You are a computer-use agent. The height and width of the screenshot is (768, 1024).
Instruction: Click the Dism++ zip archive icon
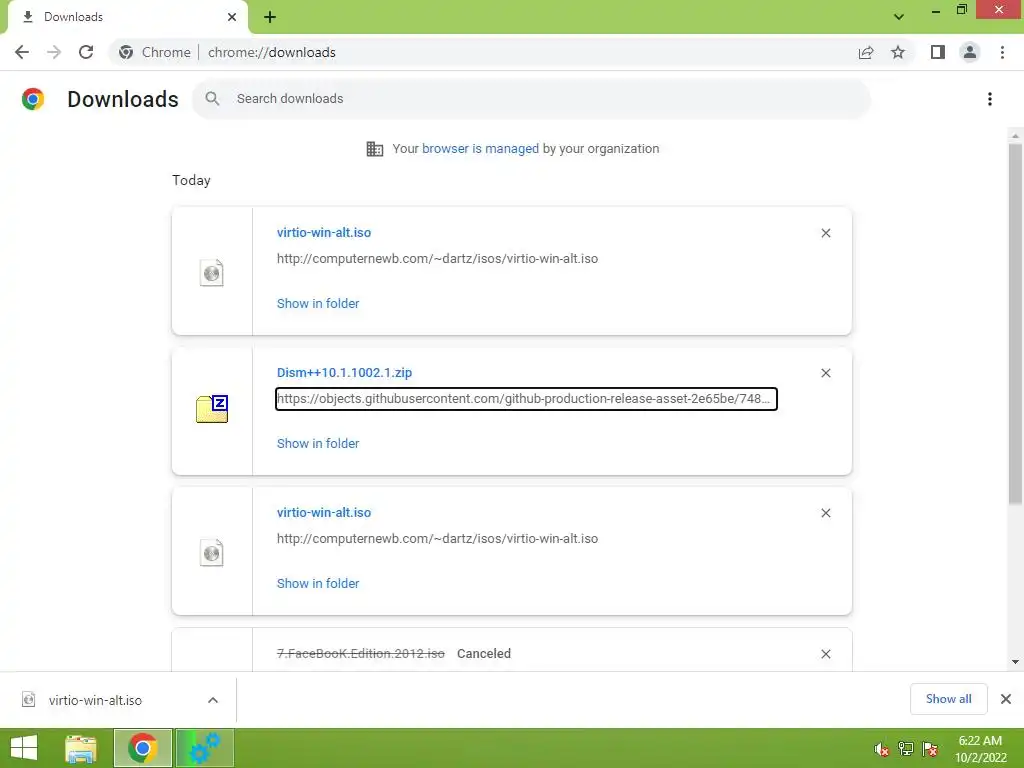point(212,409)
